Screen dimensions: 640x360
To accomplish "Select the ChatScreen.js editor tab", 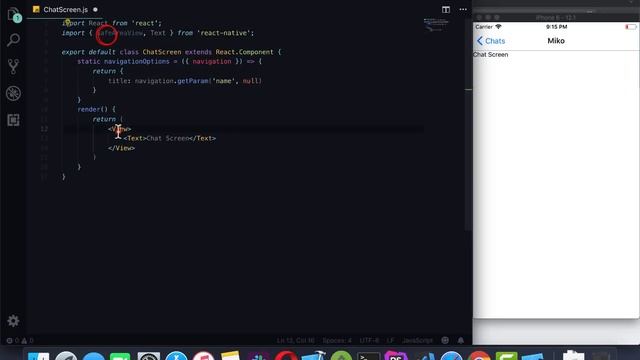I will pyautogui.click(x=65, y=9).
